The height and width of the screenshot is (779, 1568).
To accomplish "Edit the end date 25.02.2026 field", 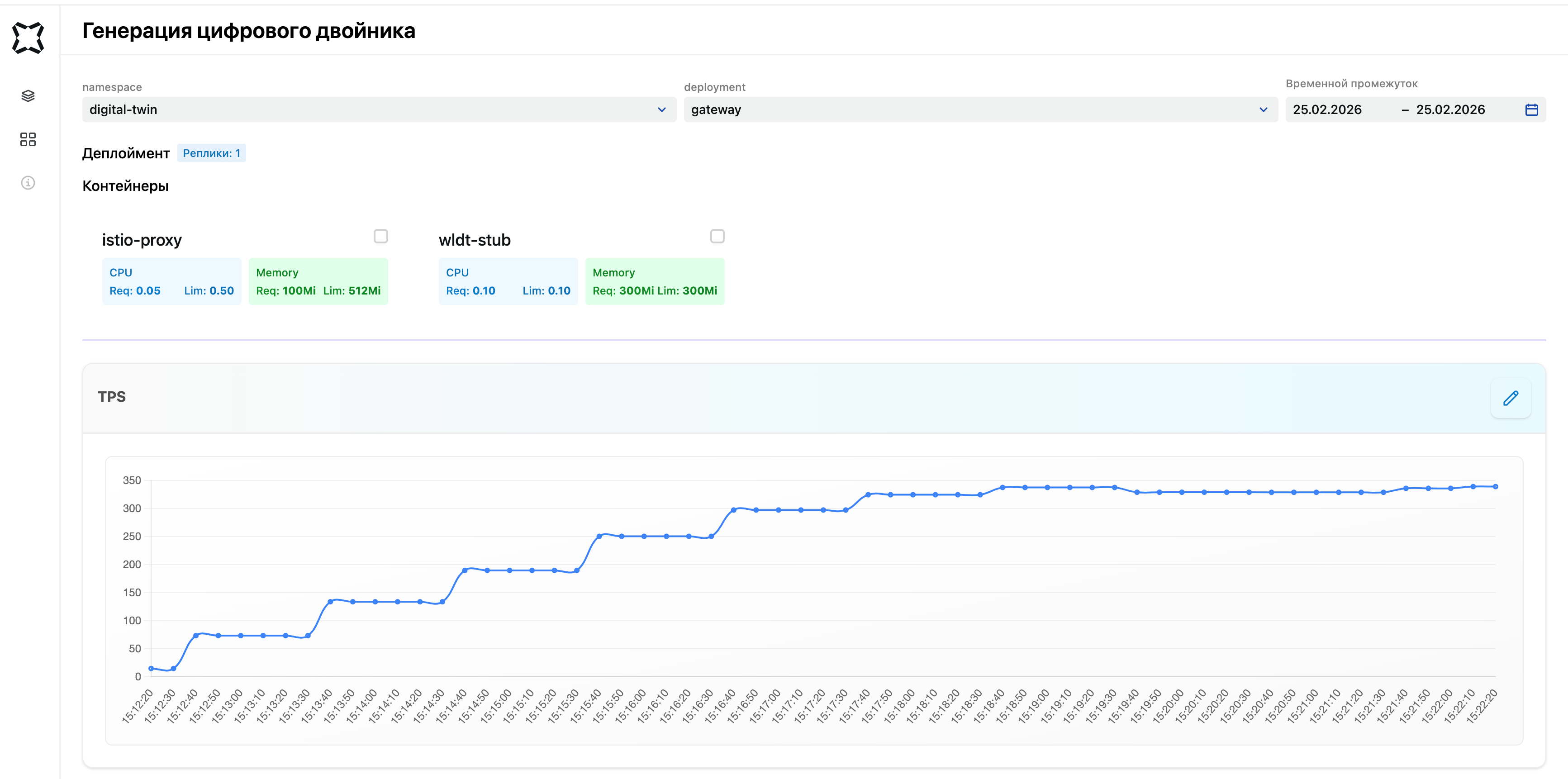I will (1450, 109).
